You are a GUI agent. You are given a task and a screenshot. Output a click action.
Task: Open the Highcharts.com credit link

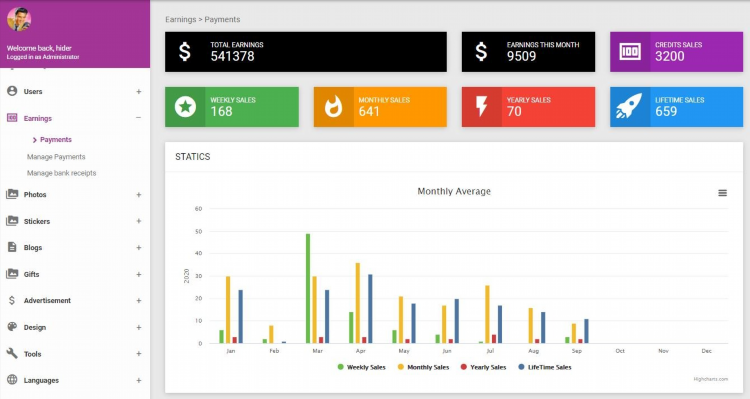pyautogui.click(x=711, y=379)
